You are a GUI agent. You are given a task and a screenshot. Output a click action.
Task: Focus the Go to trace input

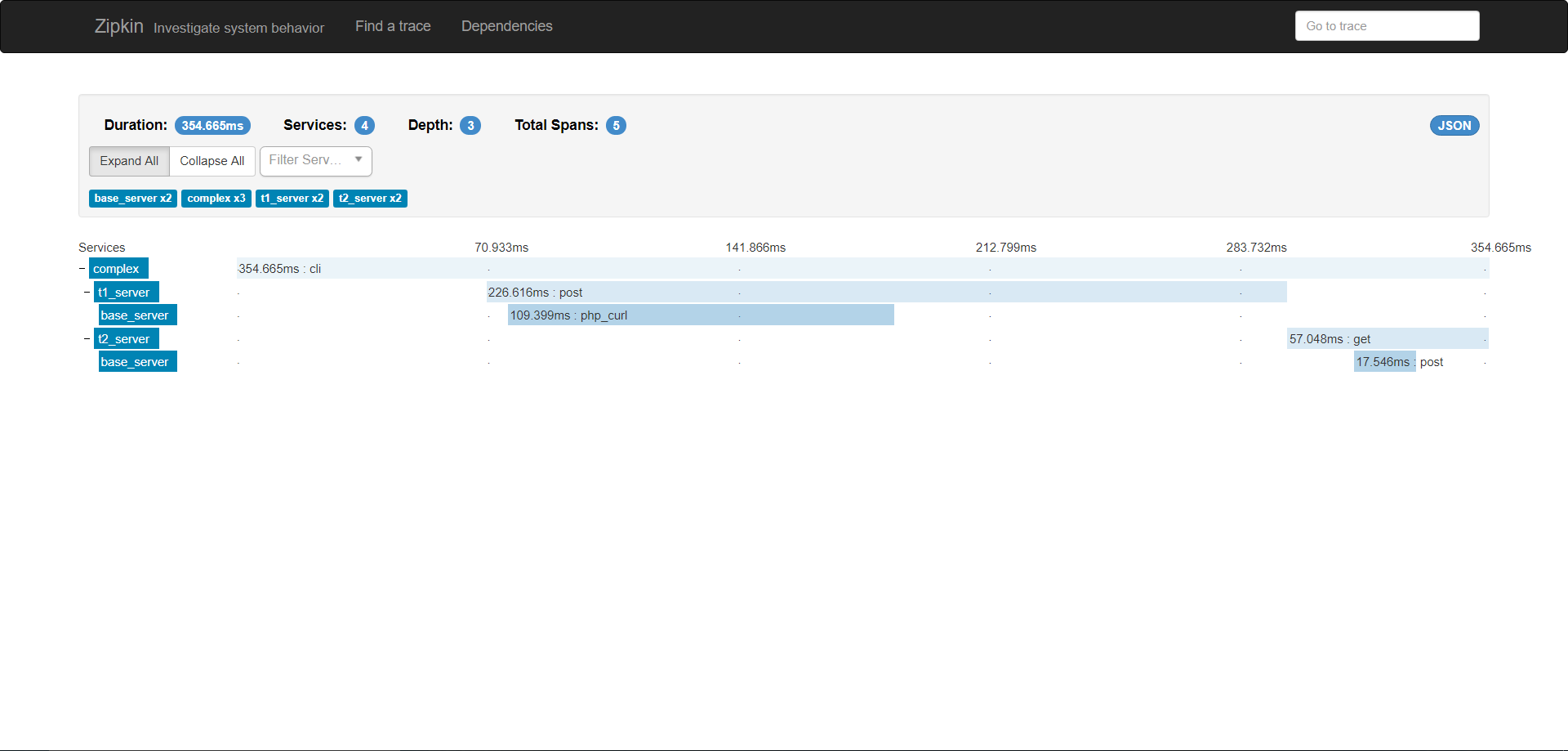click(x=1387, y=26)
